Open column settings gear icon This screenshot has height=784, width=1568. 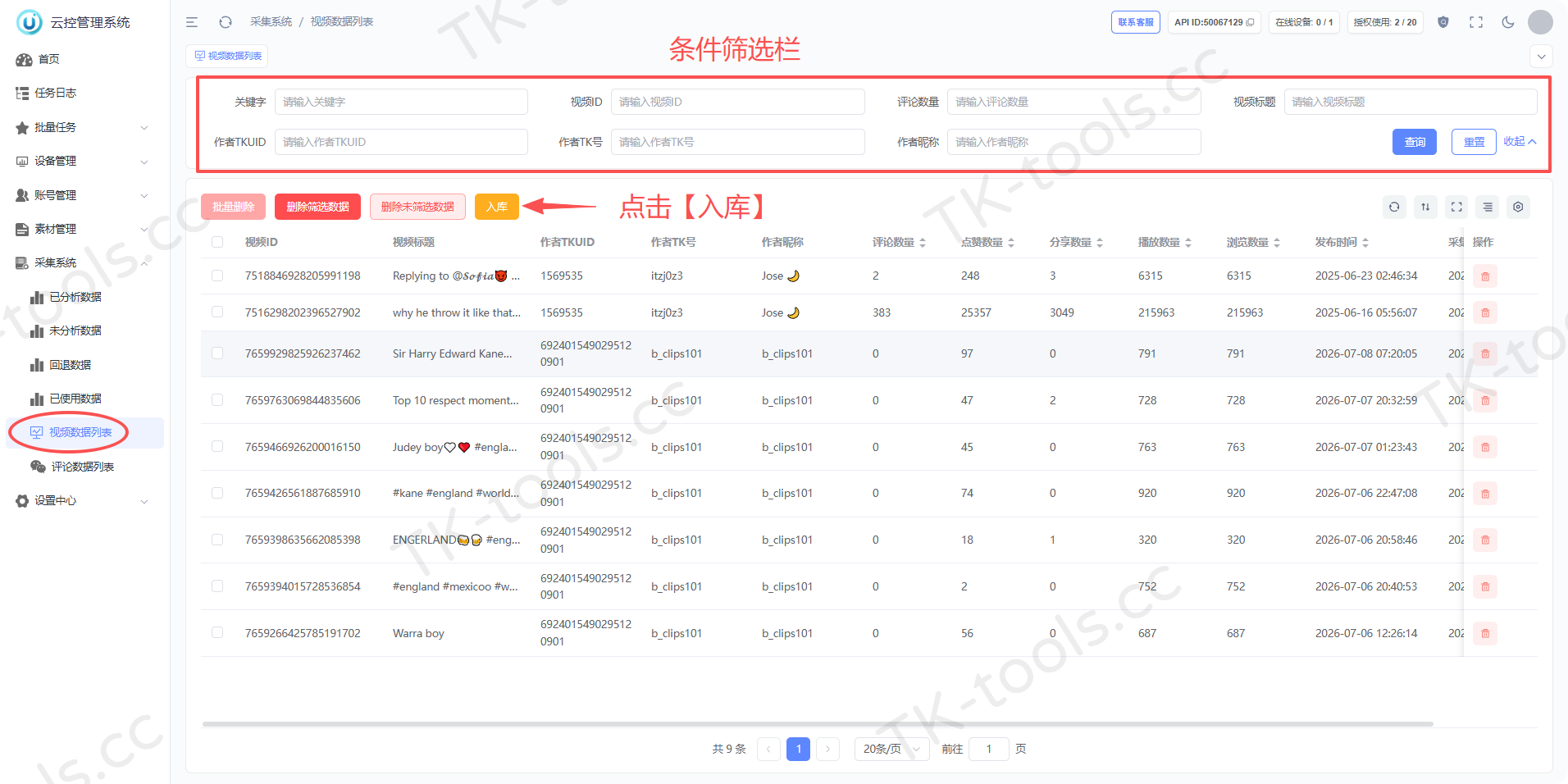tap(1518, 207)
